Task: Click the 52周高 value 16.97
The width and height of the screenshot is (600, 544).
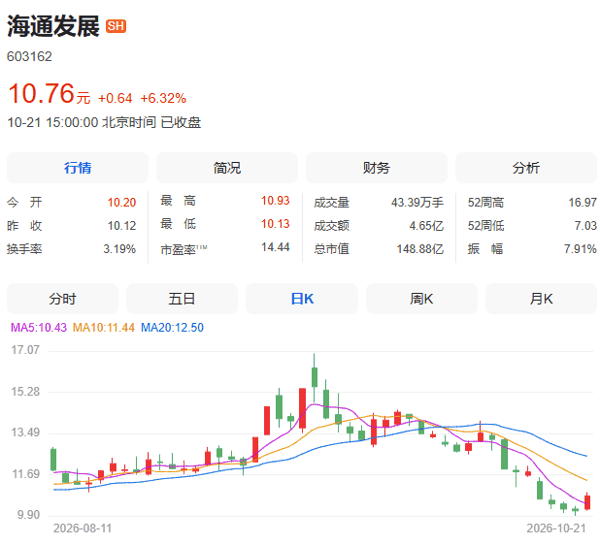Action: [x=582, y=202]
